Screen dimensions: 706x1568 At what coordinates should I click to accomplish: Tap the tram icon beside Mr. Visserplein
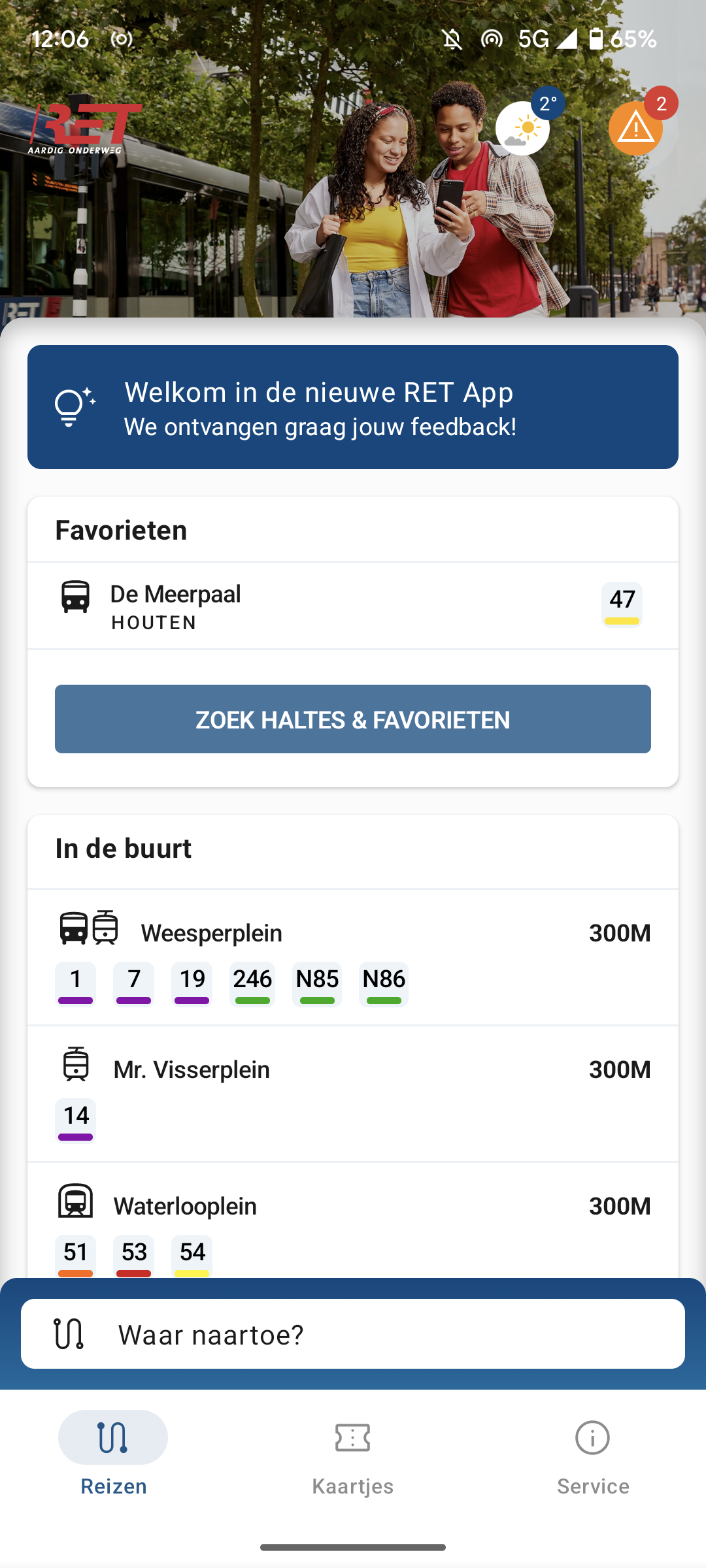click(76, 1064)
